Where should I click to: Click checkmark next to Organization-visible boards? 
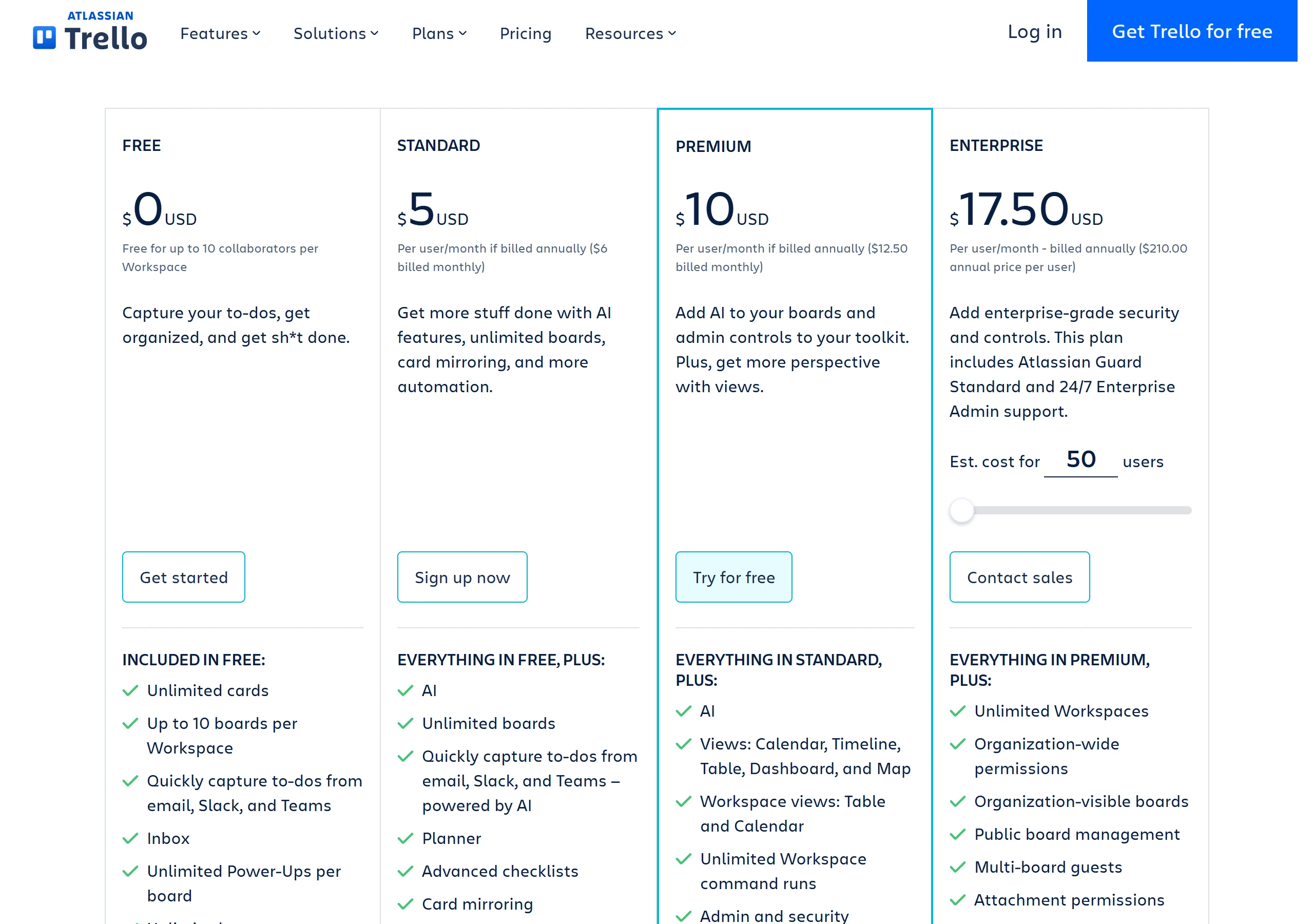click(958, 802)
